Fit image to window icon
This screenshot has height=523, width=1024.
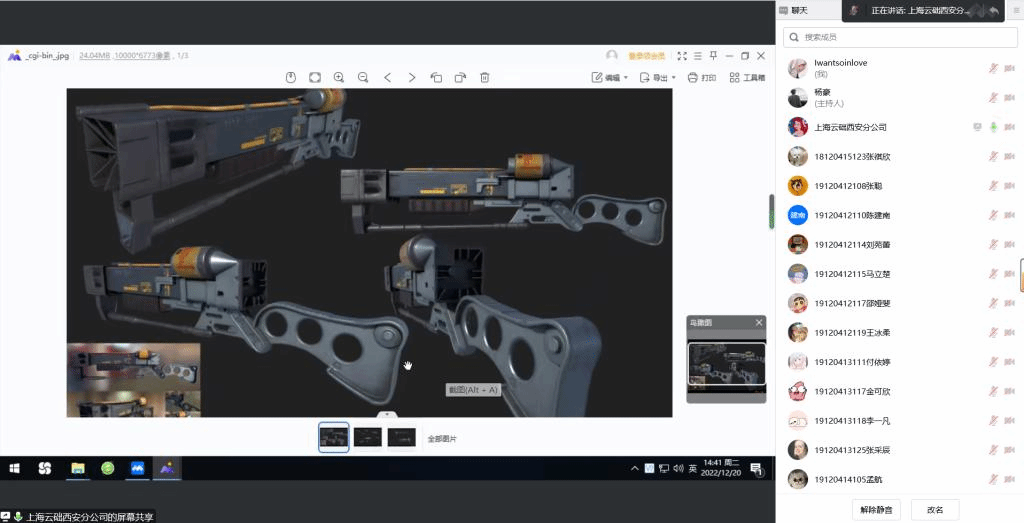pos(314,77)
